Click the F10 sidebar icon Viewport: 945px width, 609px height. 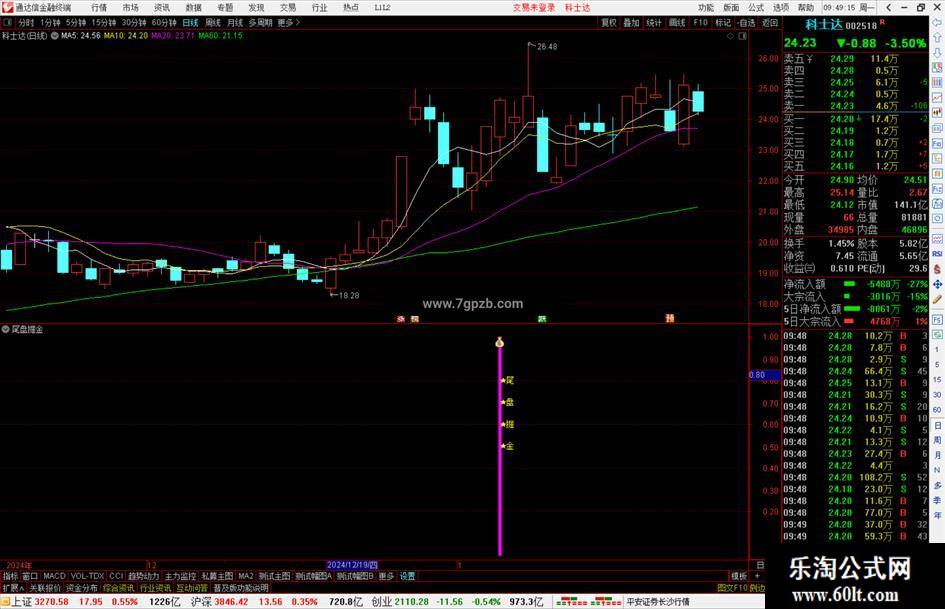(x=937, y=144)
